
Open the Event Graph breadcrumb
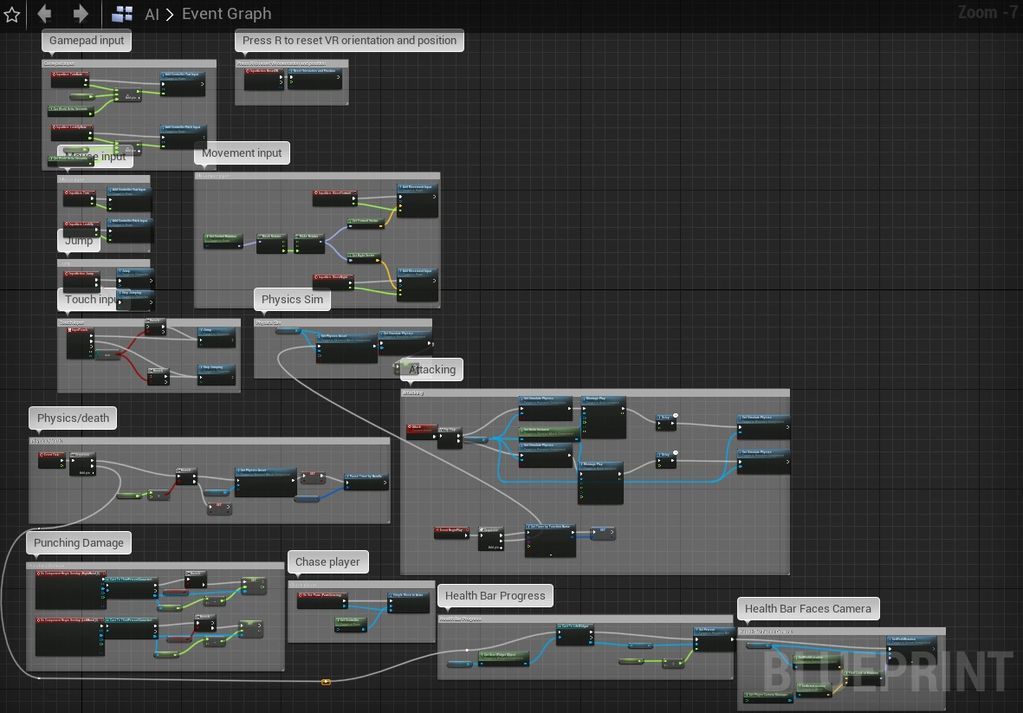click(226, 14)
